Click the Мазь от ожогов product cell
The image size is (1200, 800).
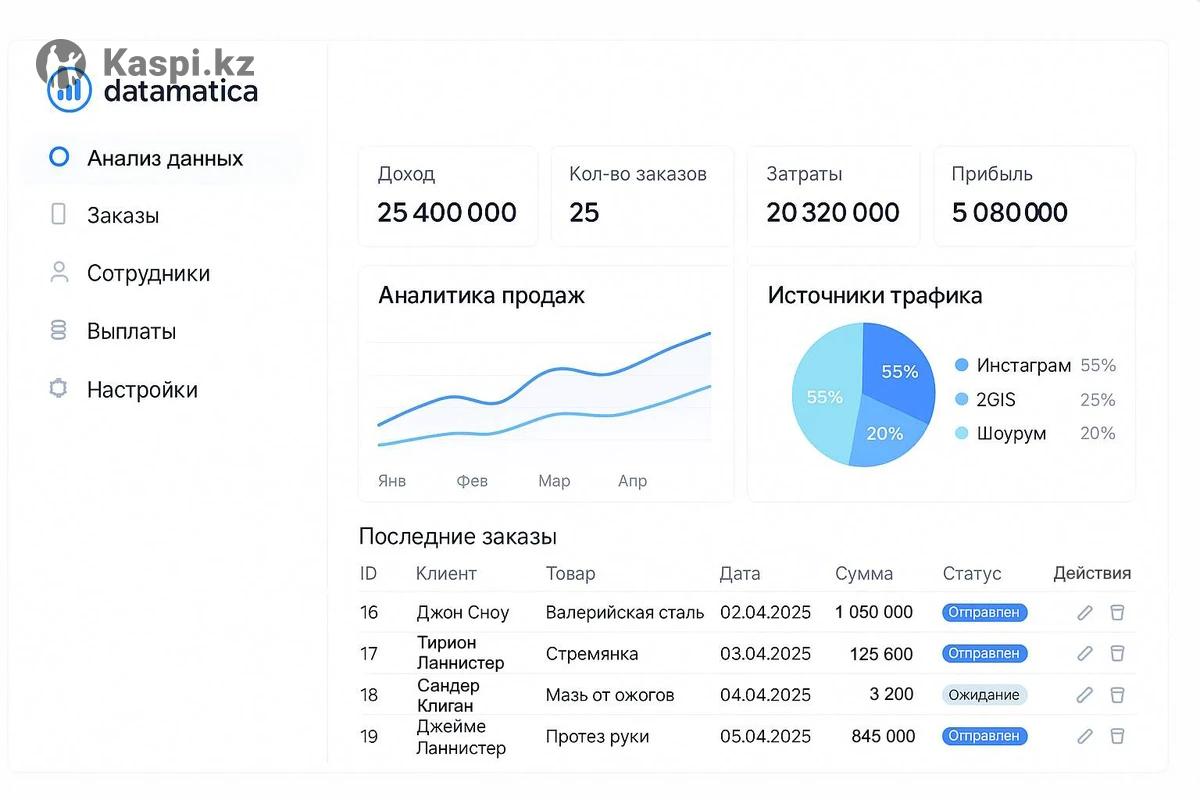pos(610,695)
